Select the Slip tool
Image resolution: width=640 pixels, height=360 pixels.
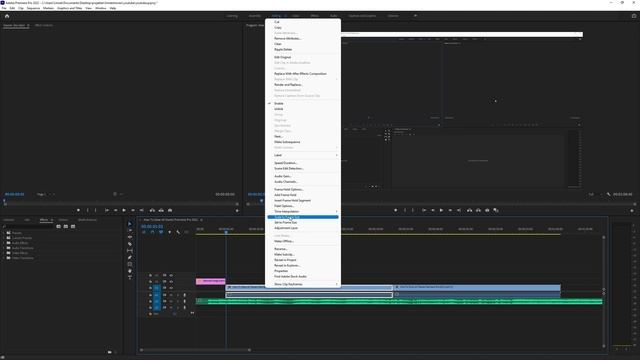click(130, 251)
